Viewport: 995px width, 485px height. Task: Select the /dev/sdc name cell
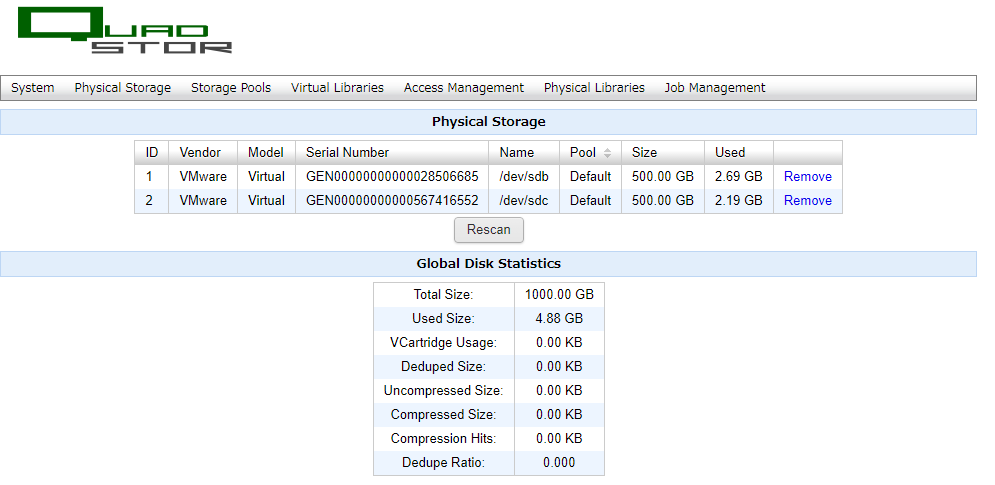524,201
